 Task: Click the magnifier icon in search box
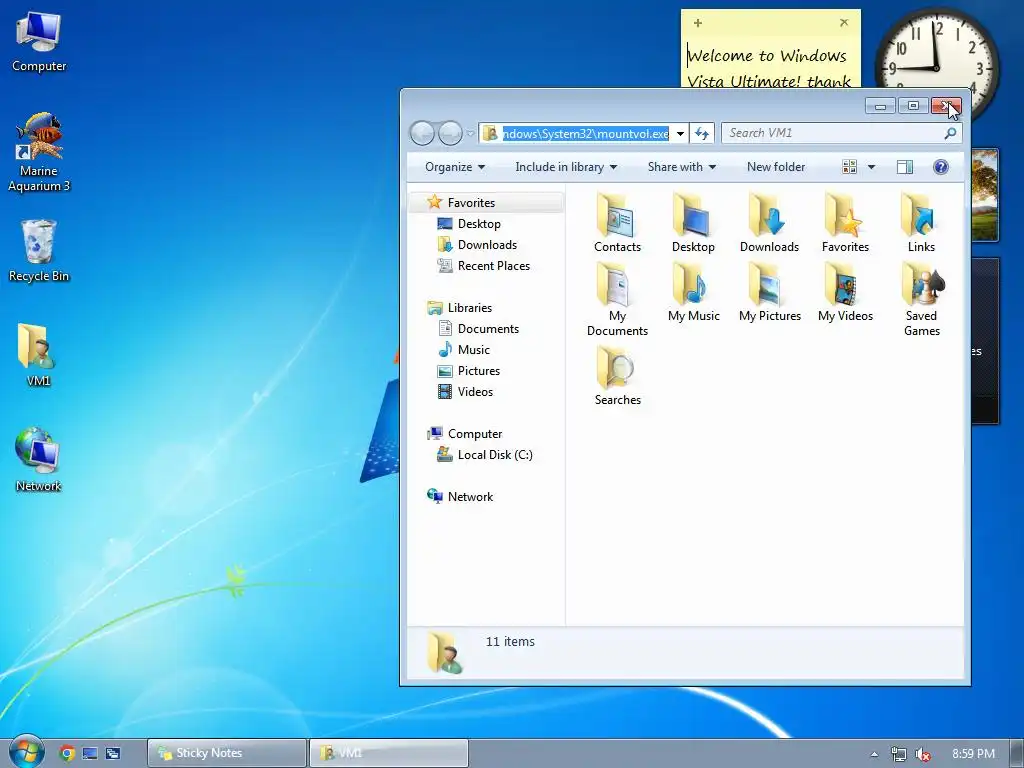(x=950, y=133)
